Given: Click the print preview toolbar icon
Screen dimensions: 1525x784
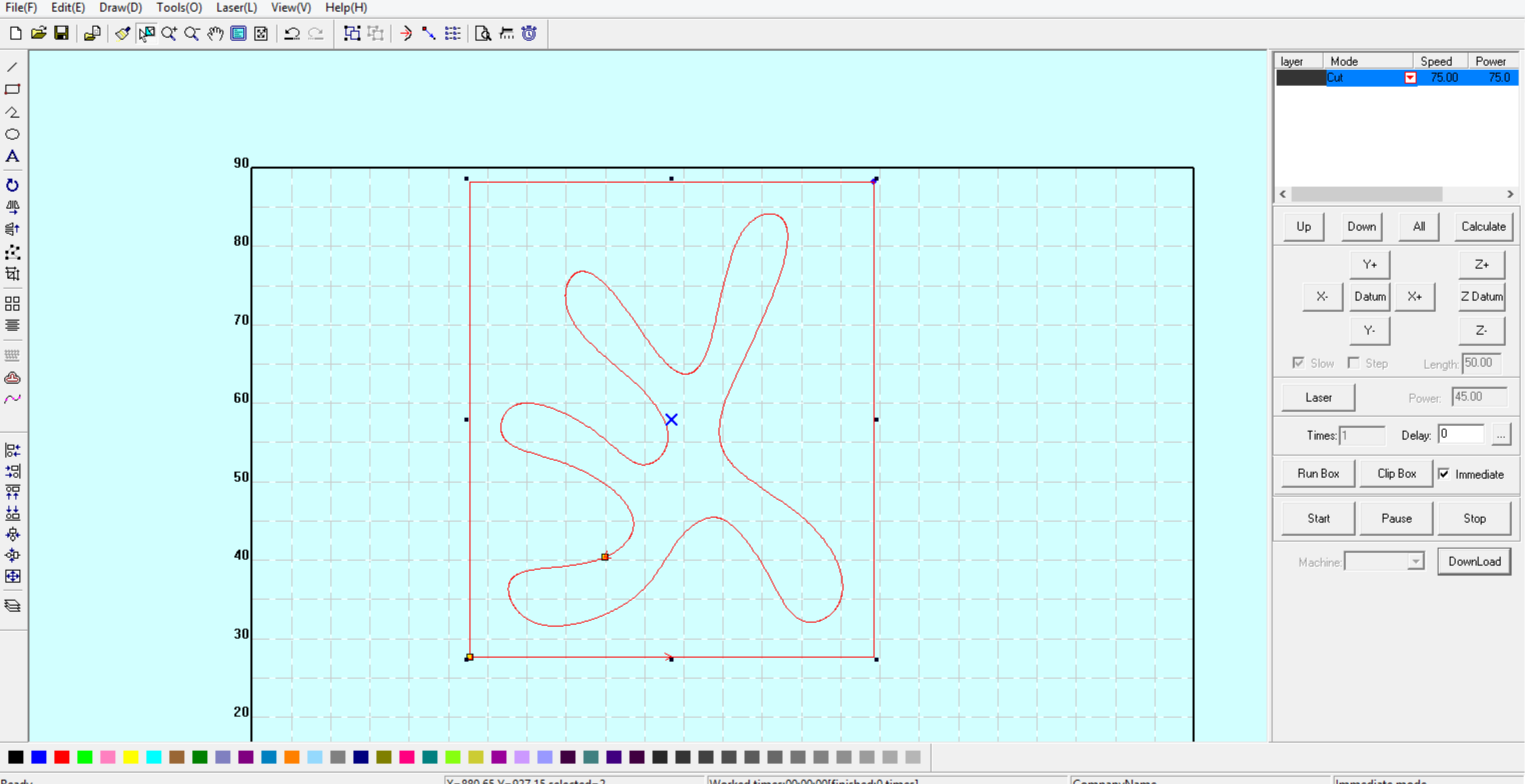Looking at the screenshot, I should coord(482,34).
